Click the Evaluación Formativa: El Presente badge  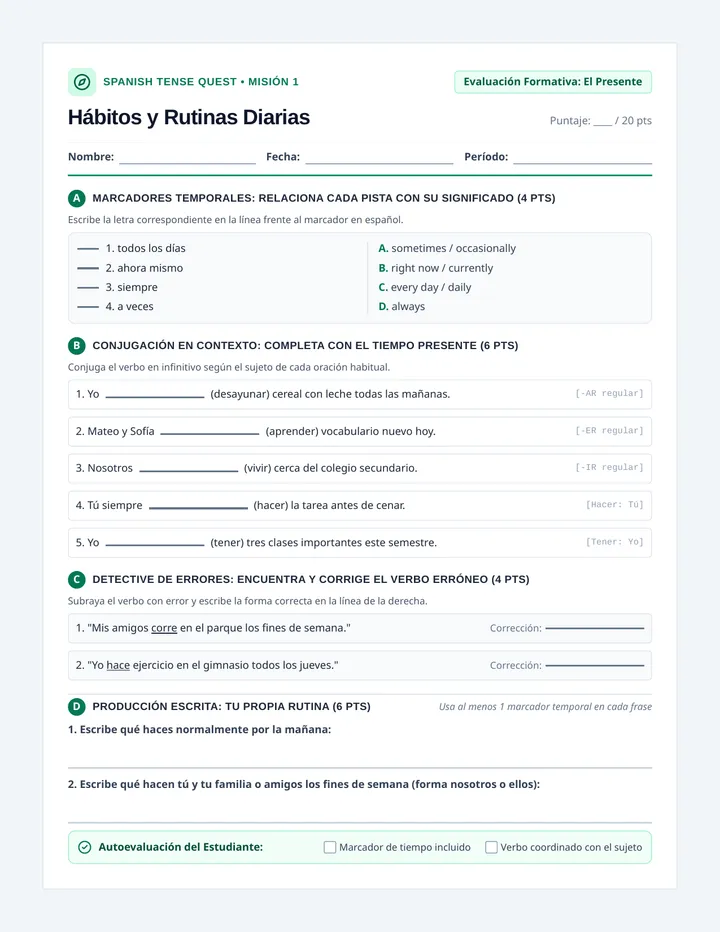coord(553,82)
